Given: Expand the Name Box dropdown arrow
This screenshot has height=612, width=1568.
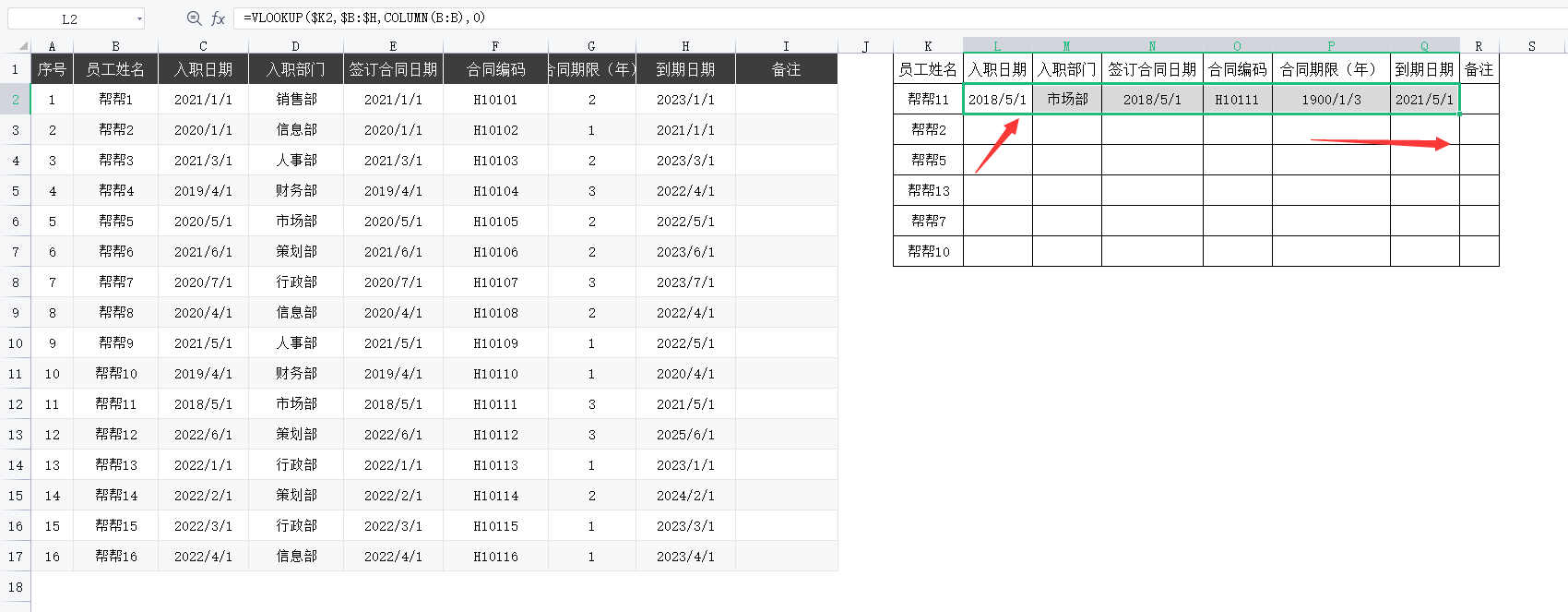Looking at the screenshot, I should click(139, 18).
